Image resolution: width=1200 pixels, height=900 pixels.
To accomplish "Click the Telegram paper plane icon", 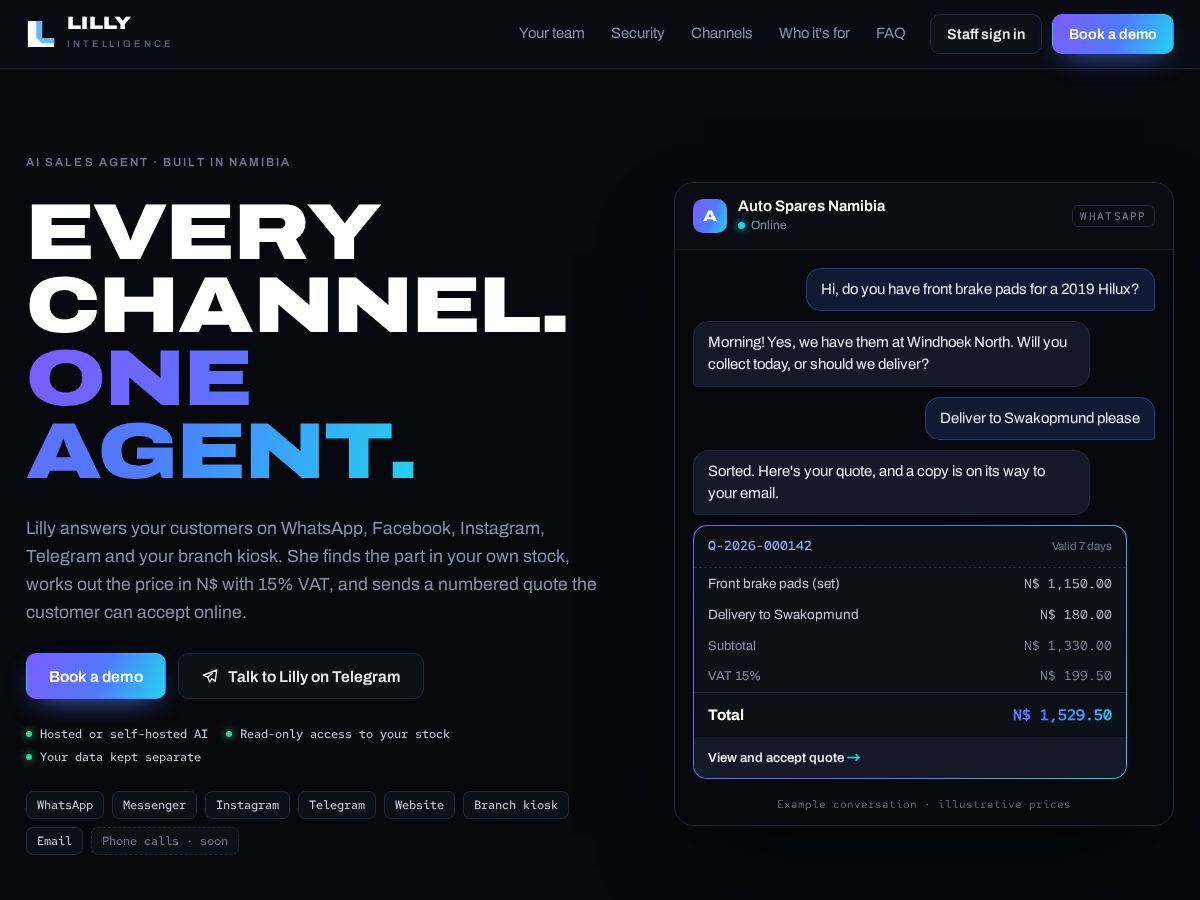I will [210, 677].
